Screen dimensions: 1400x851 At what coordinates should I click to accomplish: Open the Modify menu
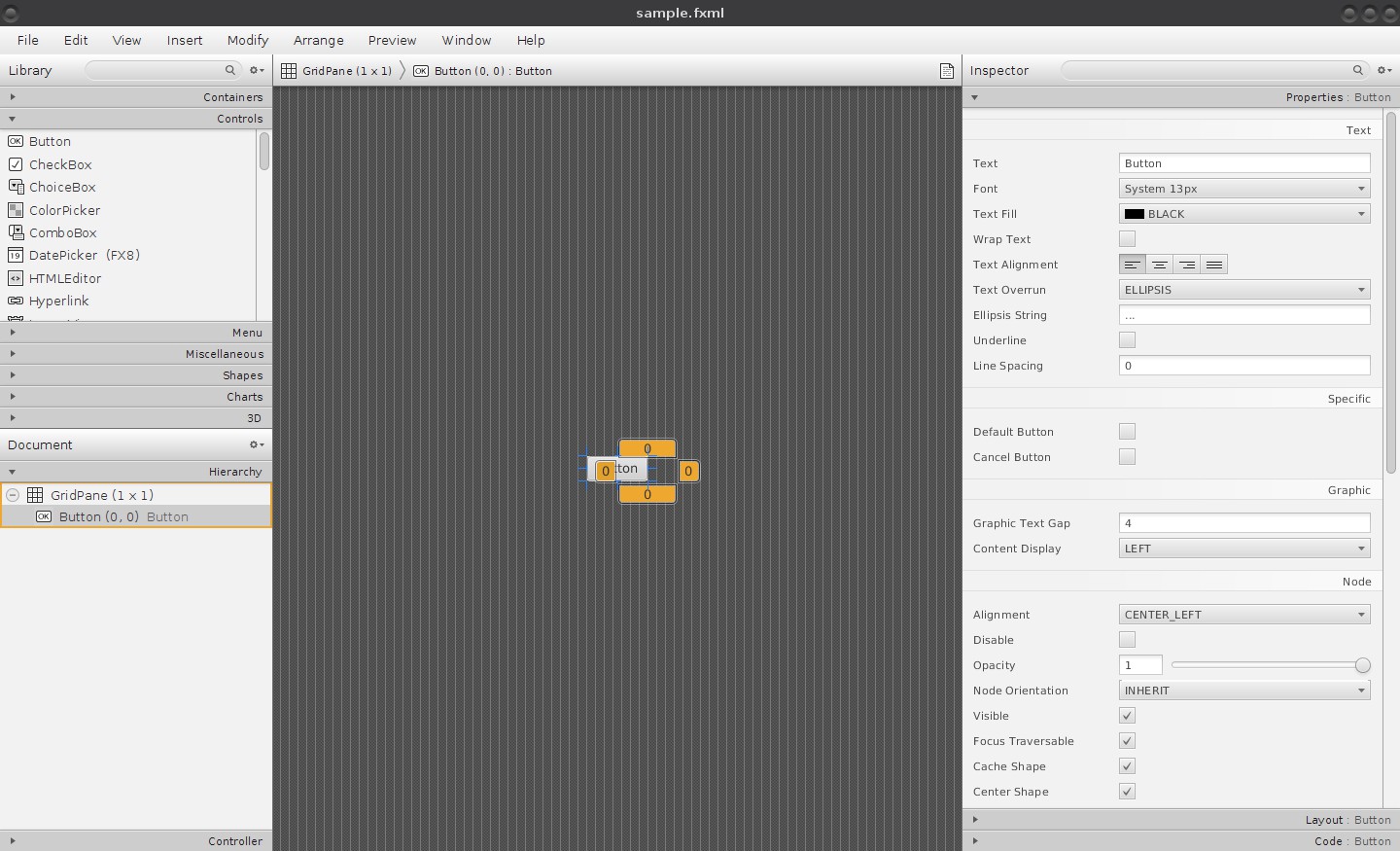[247, 40]
